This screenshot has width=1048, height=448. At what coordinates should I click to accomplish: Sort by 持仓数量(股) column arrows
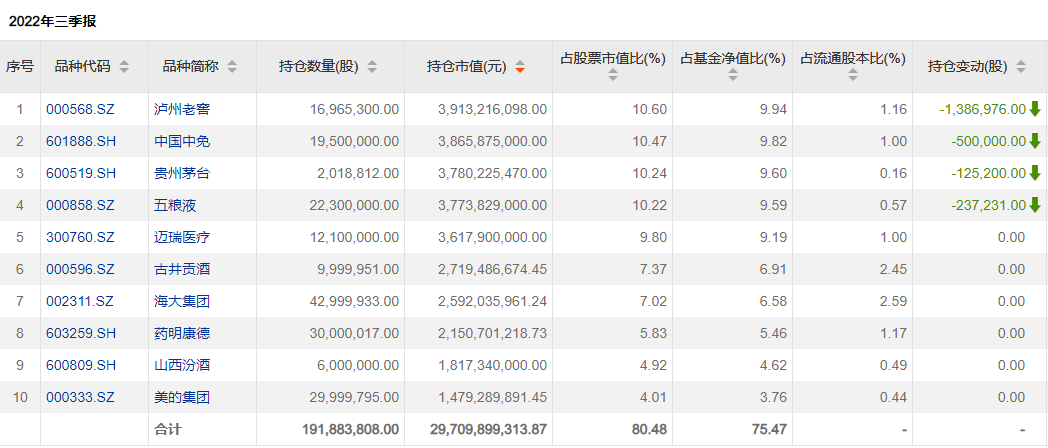tap(372, 67)
